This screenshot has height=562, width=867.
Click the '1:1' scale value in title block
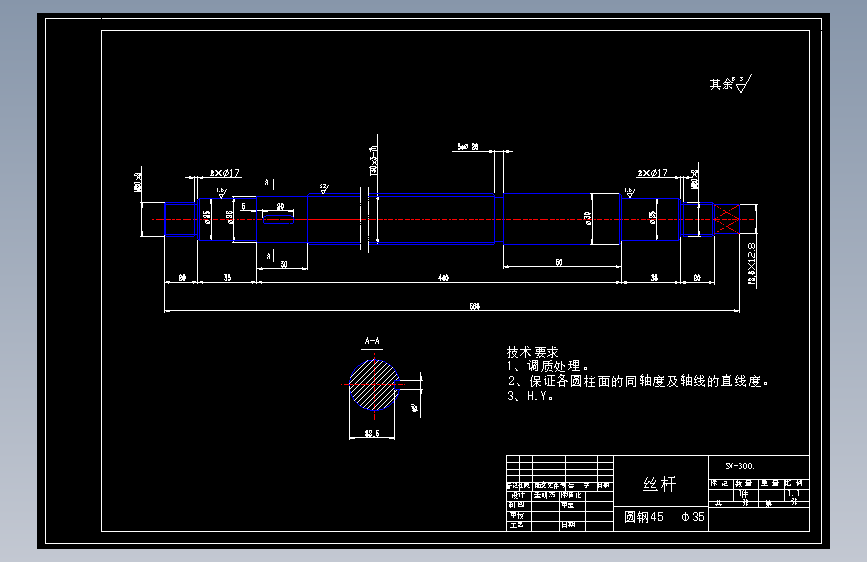793,493
